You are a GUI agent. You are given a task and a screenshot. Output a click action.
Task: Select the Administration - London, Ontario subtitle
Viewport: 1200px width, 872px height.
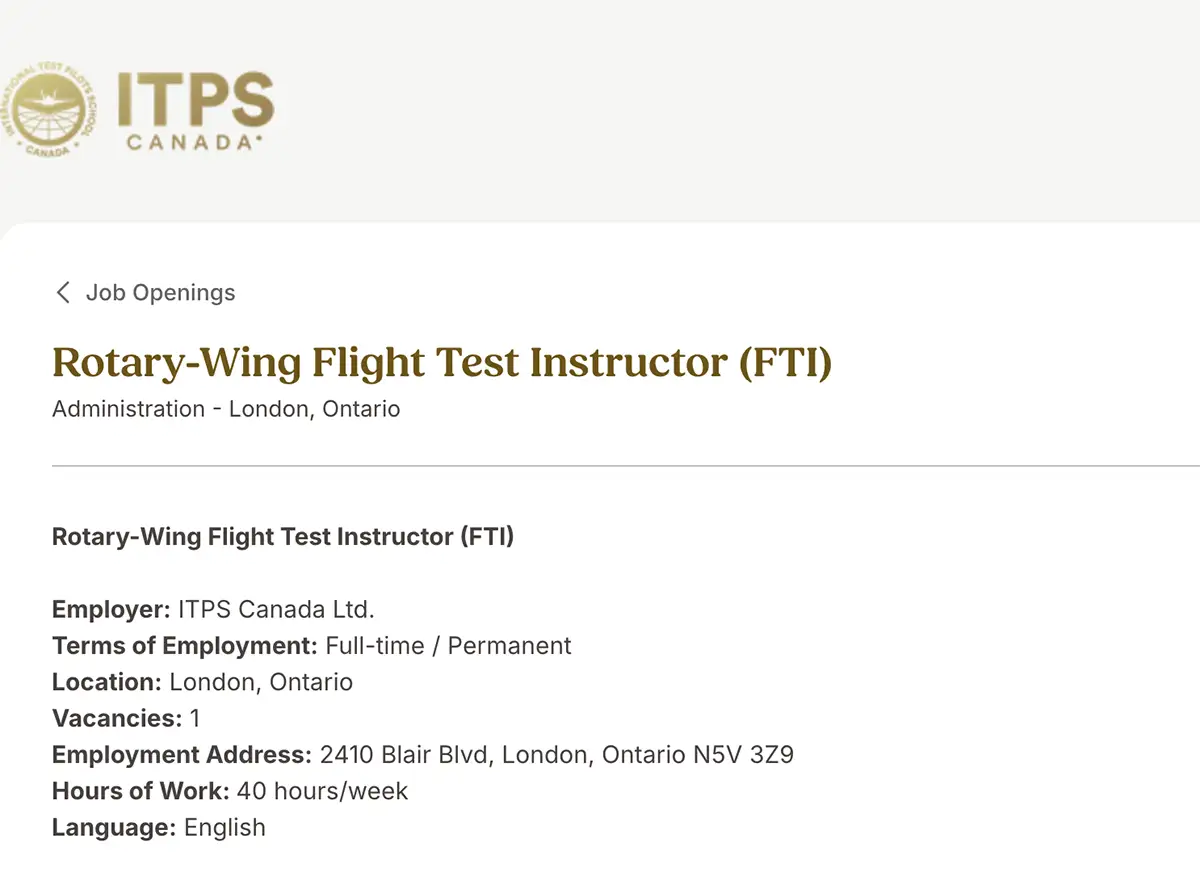pos(225,409)
